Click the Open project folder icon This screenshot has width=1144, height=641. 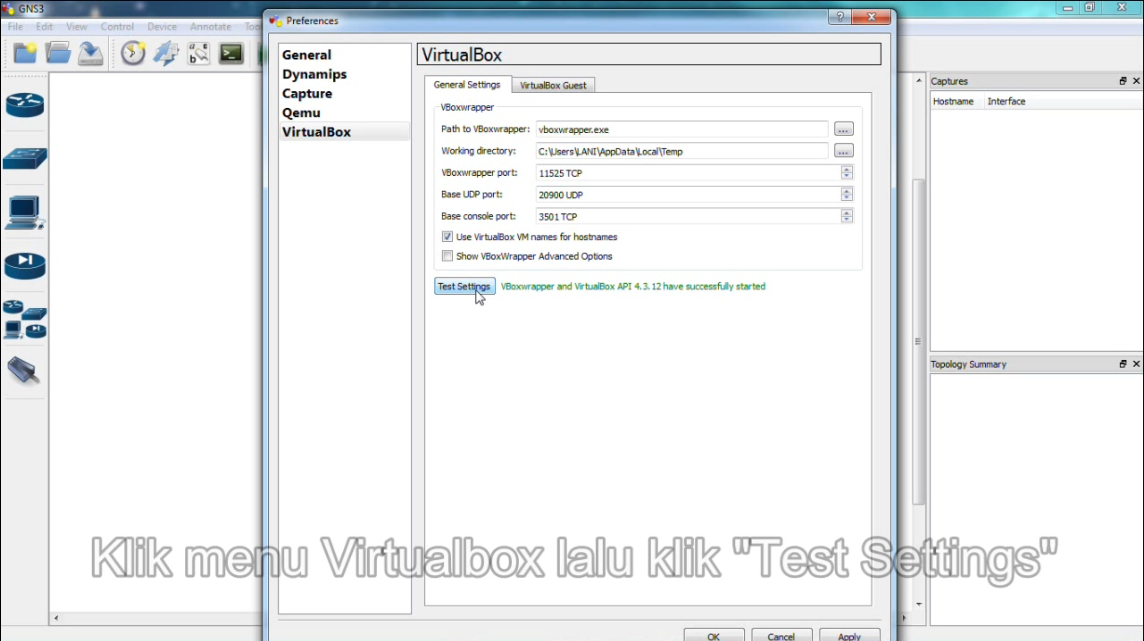(x=58, y=53)
